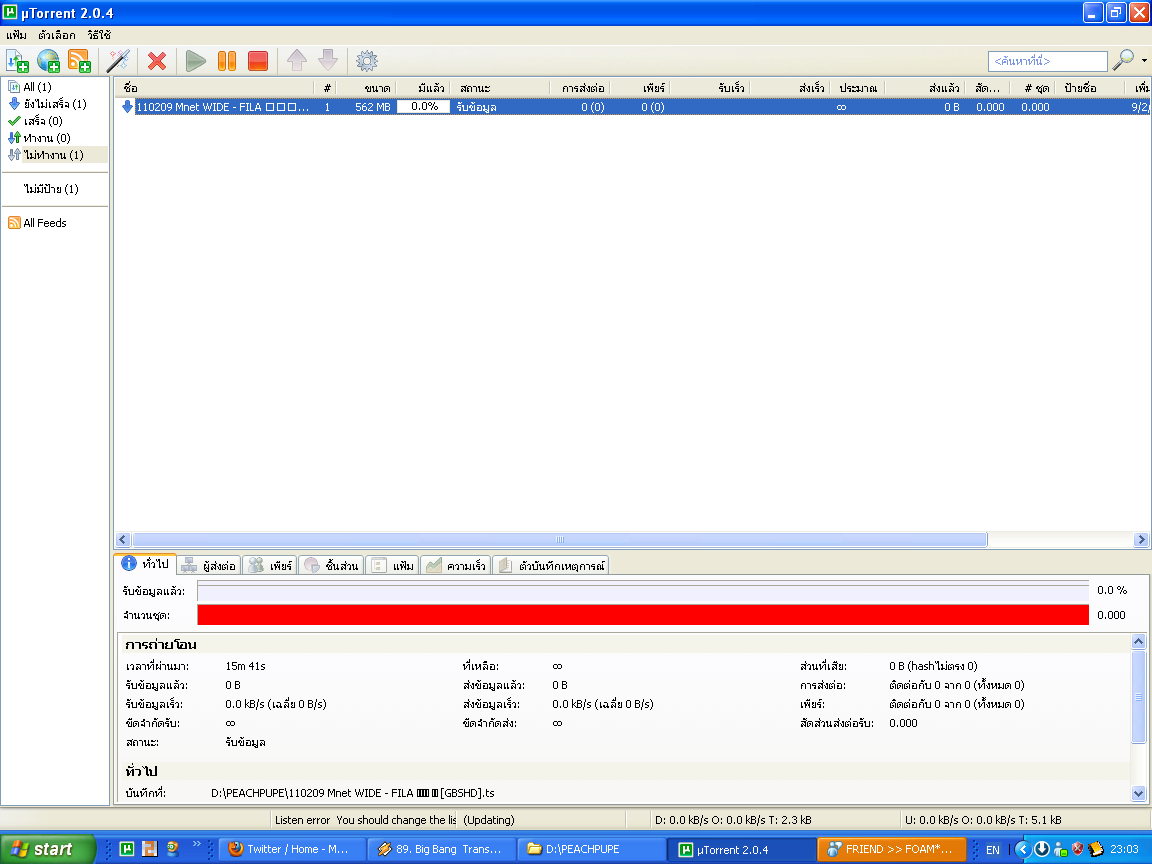This screenshot has height=864, width=1152.
Task: Stop the torrent with the red stop icon
Action: coord(258,61)
